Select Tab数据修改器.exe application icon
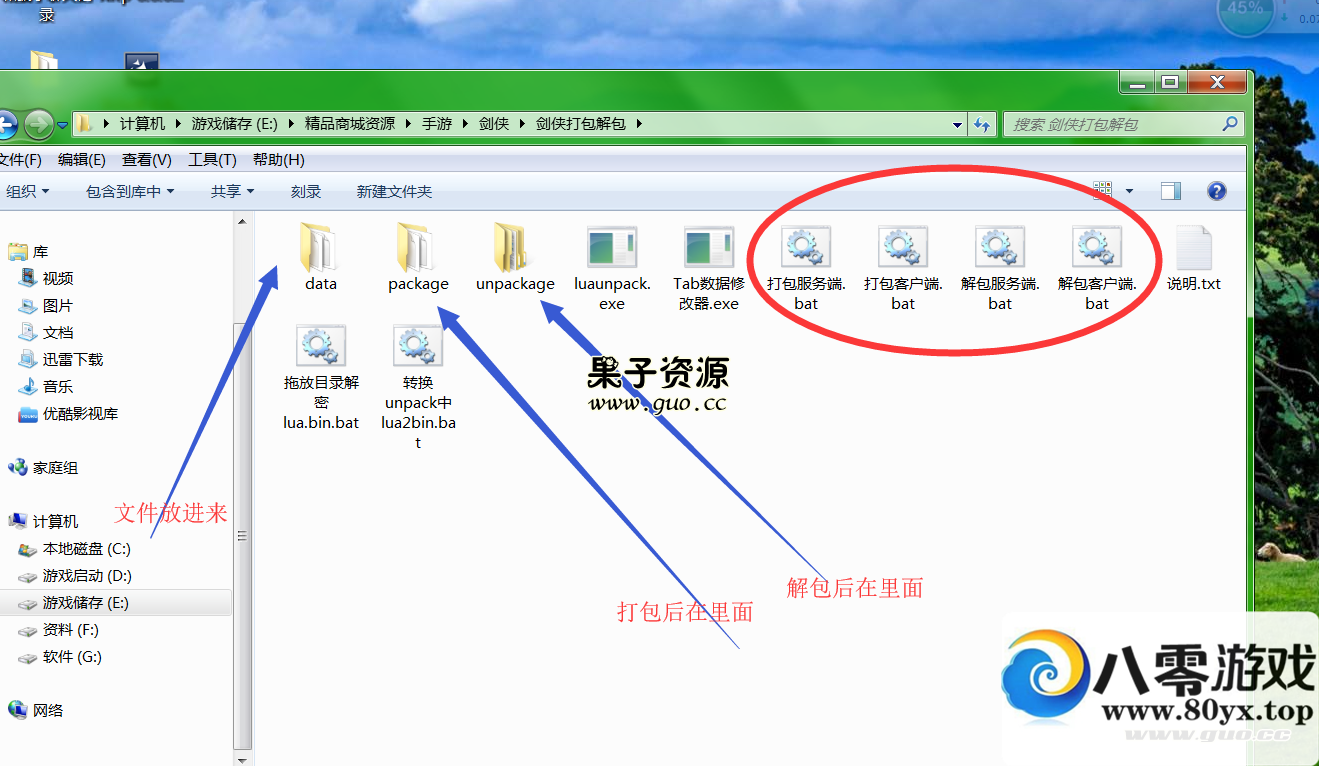Viewport: 1319px width, 766px height. 709,250
